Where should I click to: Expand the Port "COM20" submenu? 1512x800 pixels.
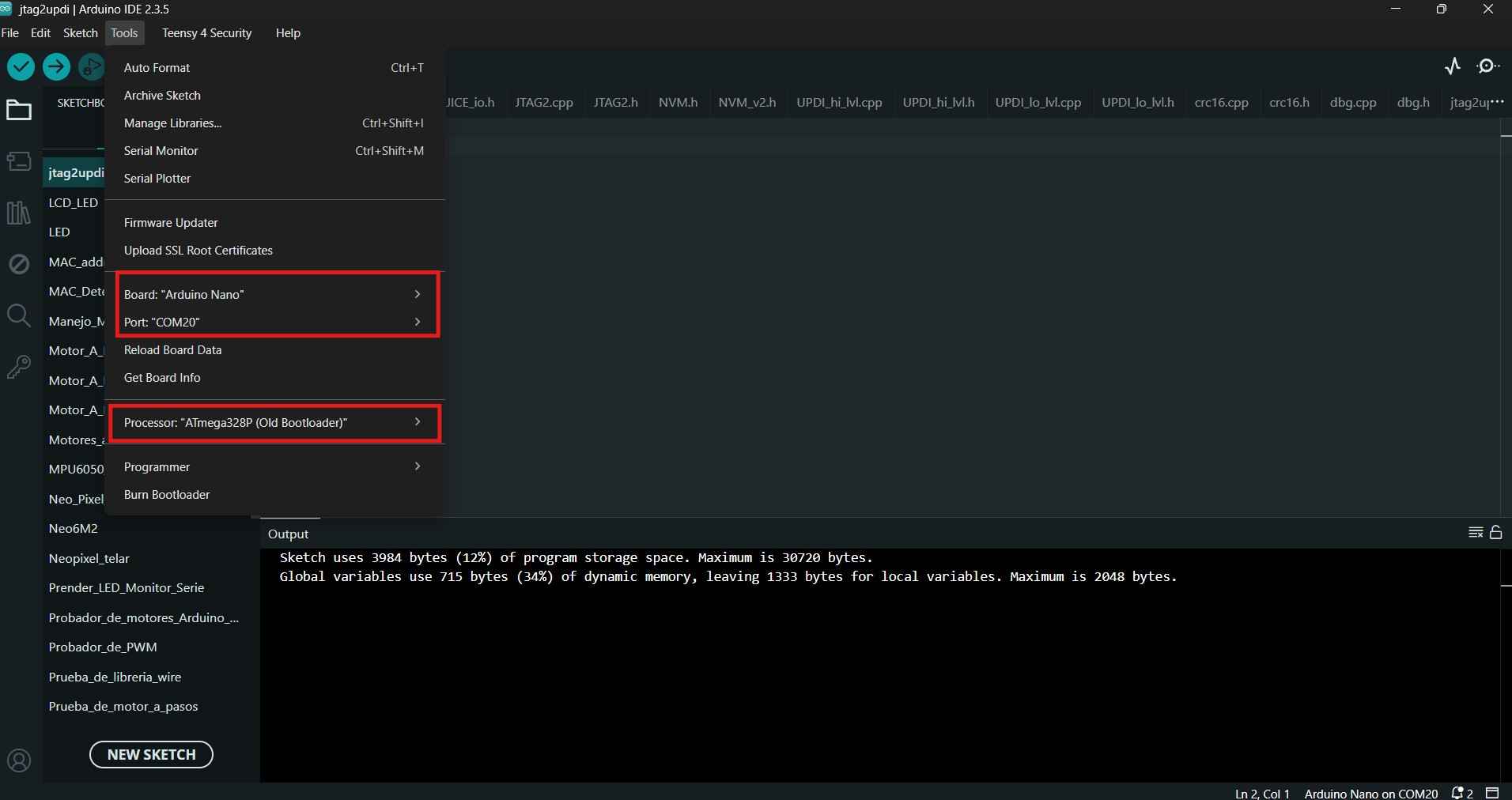pyautogui.click(x=274, y=322)
